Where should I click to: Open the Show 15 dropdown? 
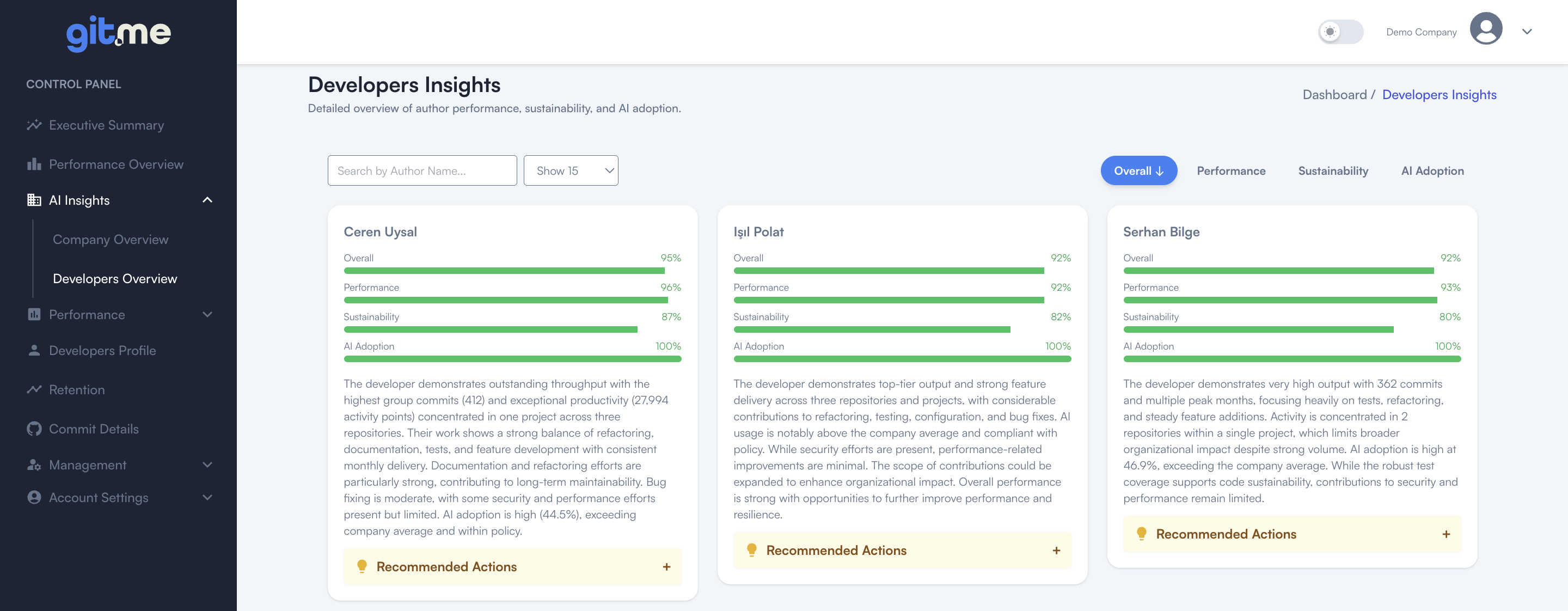(571, 170)
